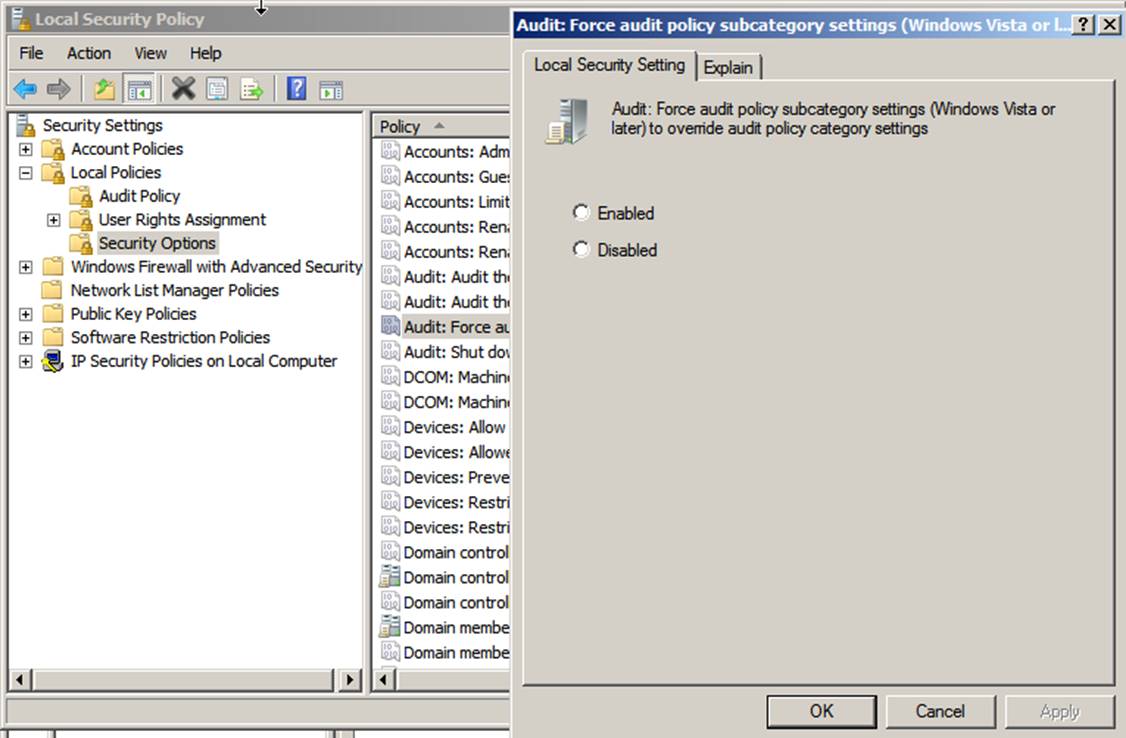Select the Disabled radio button

(581, 249)
